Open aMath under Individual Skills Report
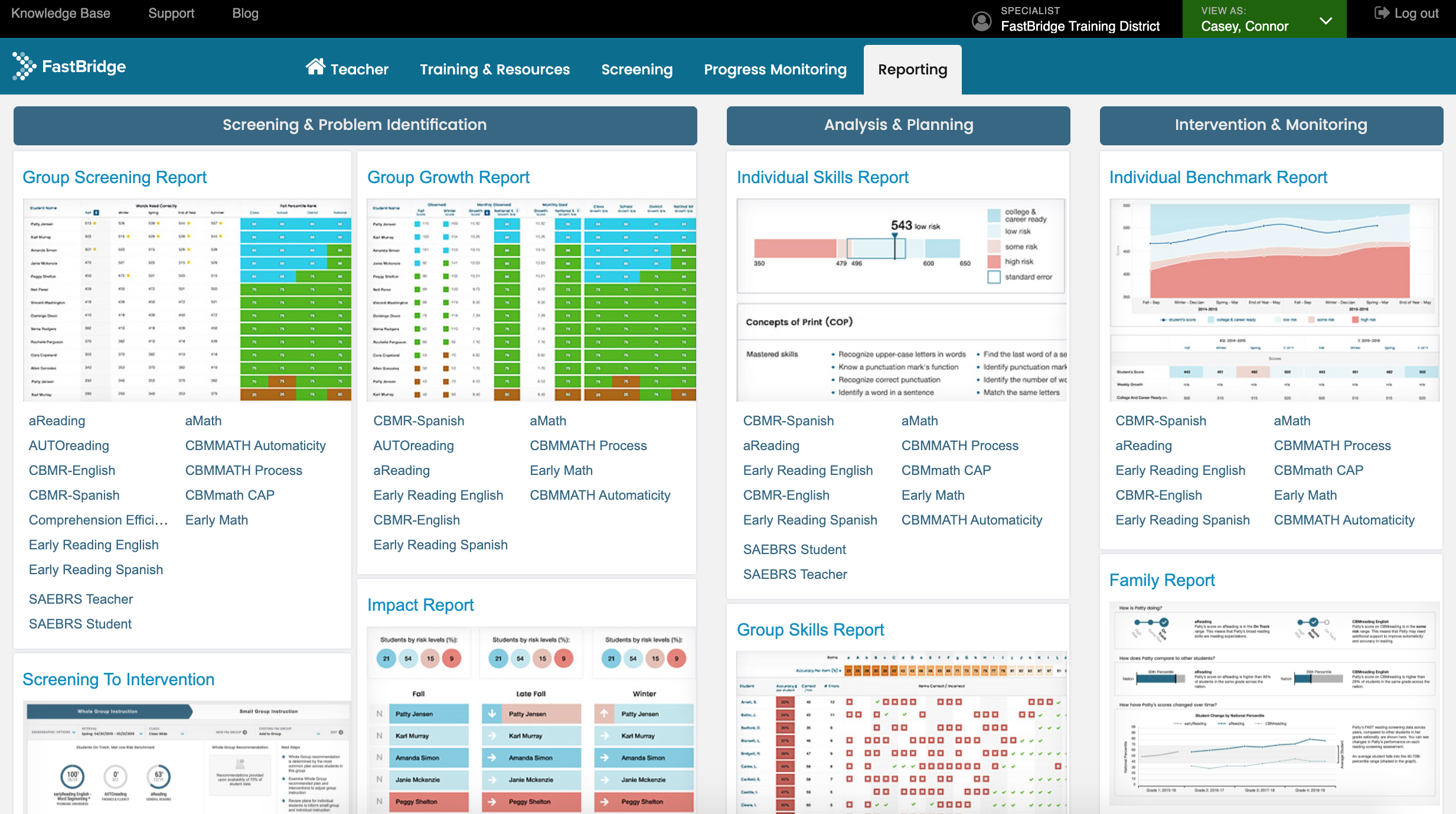 pos(919,421)
